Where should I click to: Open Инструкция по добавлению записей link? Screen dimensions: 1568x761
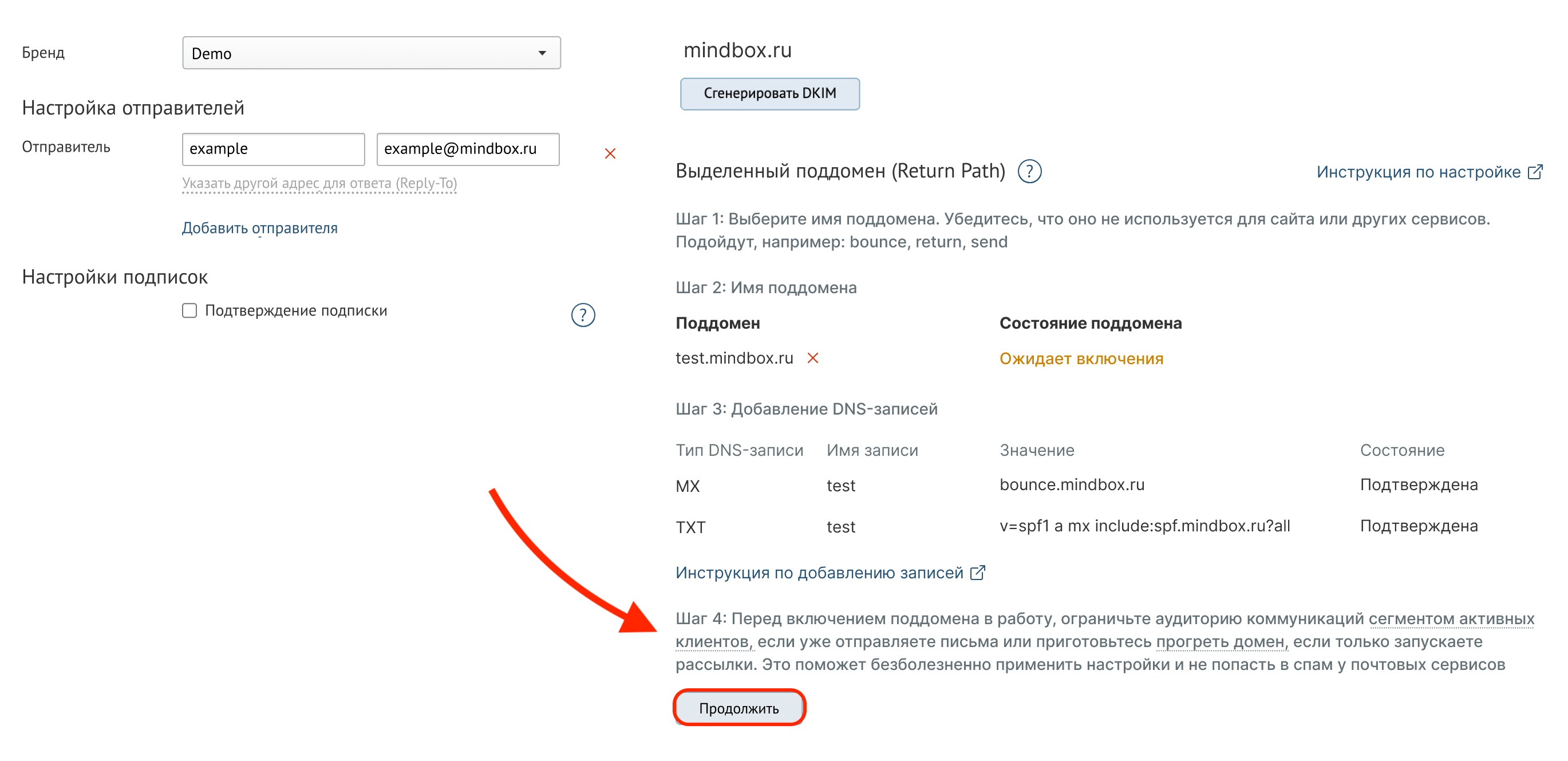coord(819,573)
